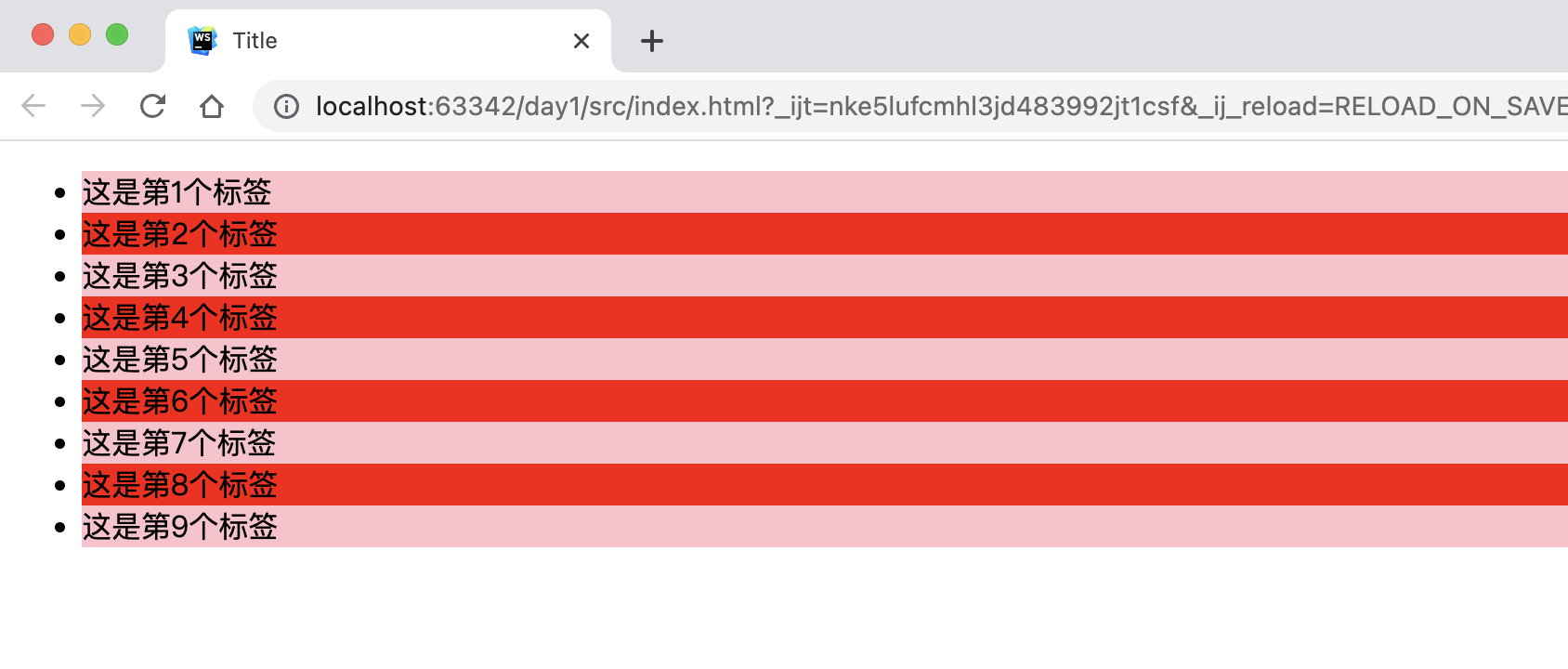Reload the current page
Screen dimensions: 1568x669
pos(152,107)
